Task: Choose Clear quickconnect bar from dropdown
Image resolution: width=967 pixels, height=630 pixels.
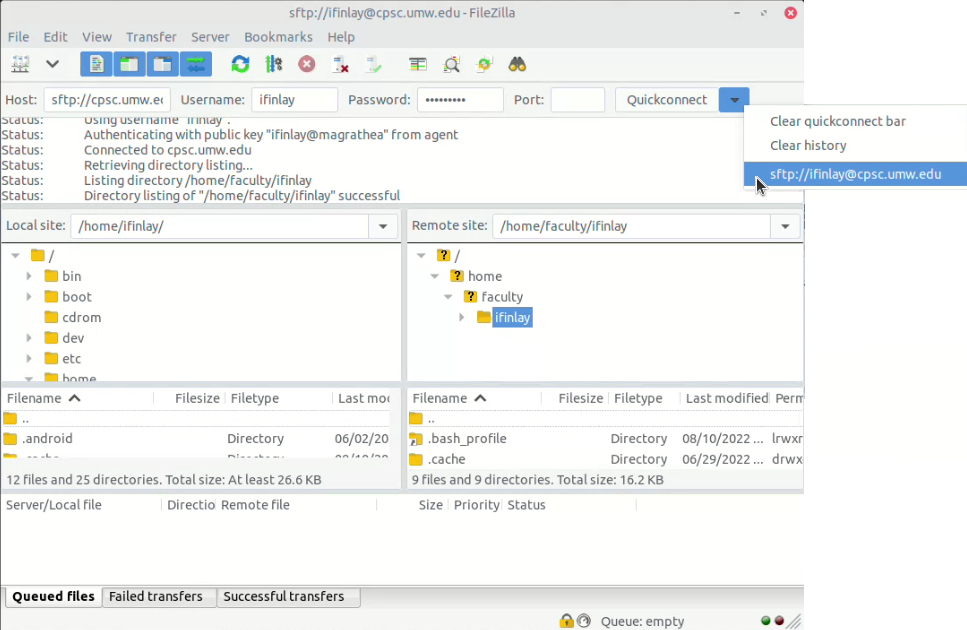Action: click(x=855, y=121)
